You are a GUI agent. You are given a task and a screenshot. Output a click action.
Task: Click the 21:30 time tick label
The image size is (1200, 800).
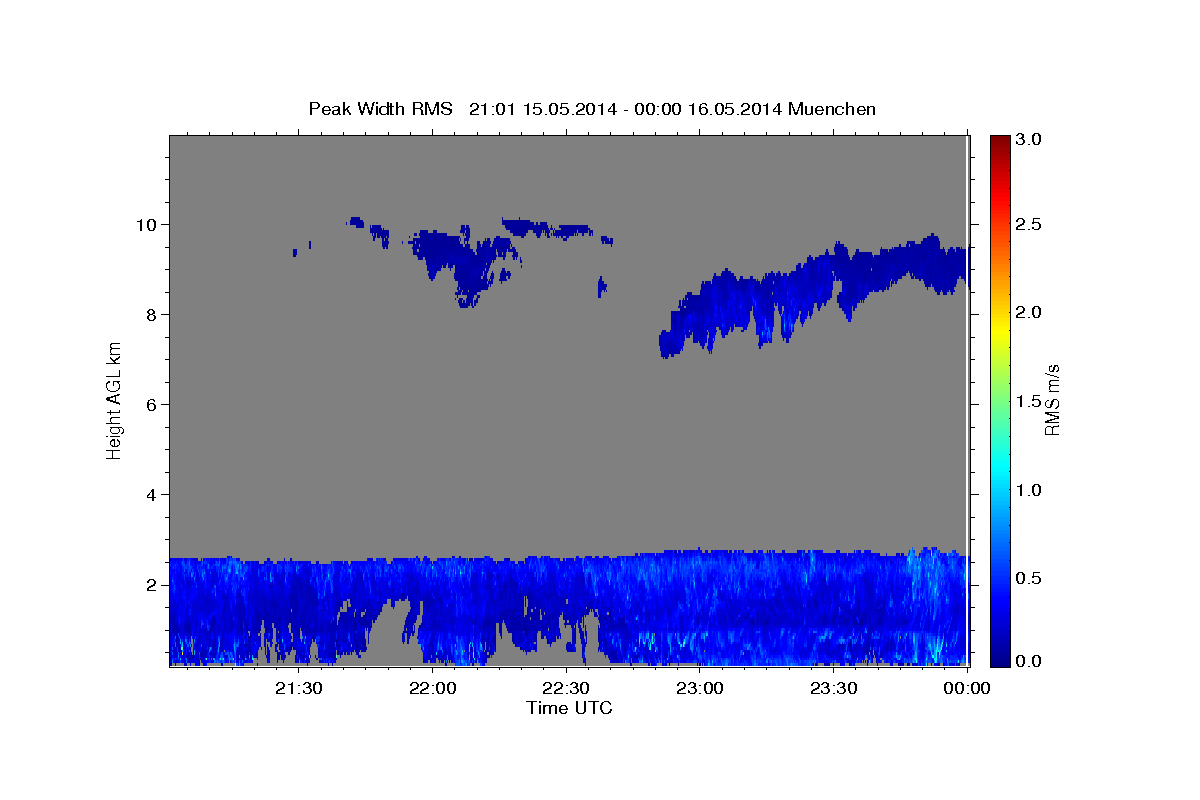point(298,688)
